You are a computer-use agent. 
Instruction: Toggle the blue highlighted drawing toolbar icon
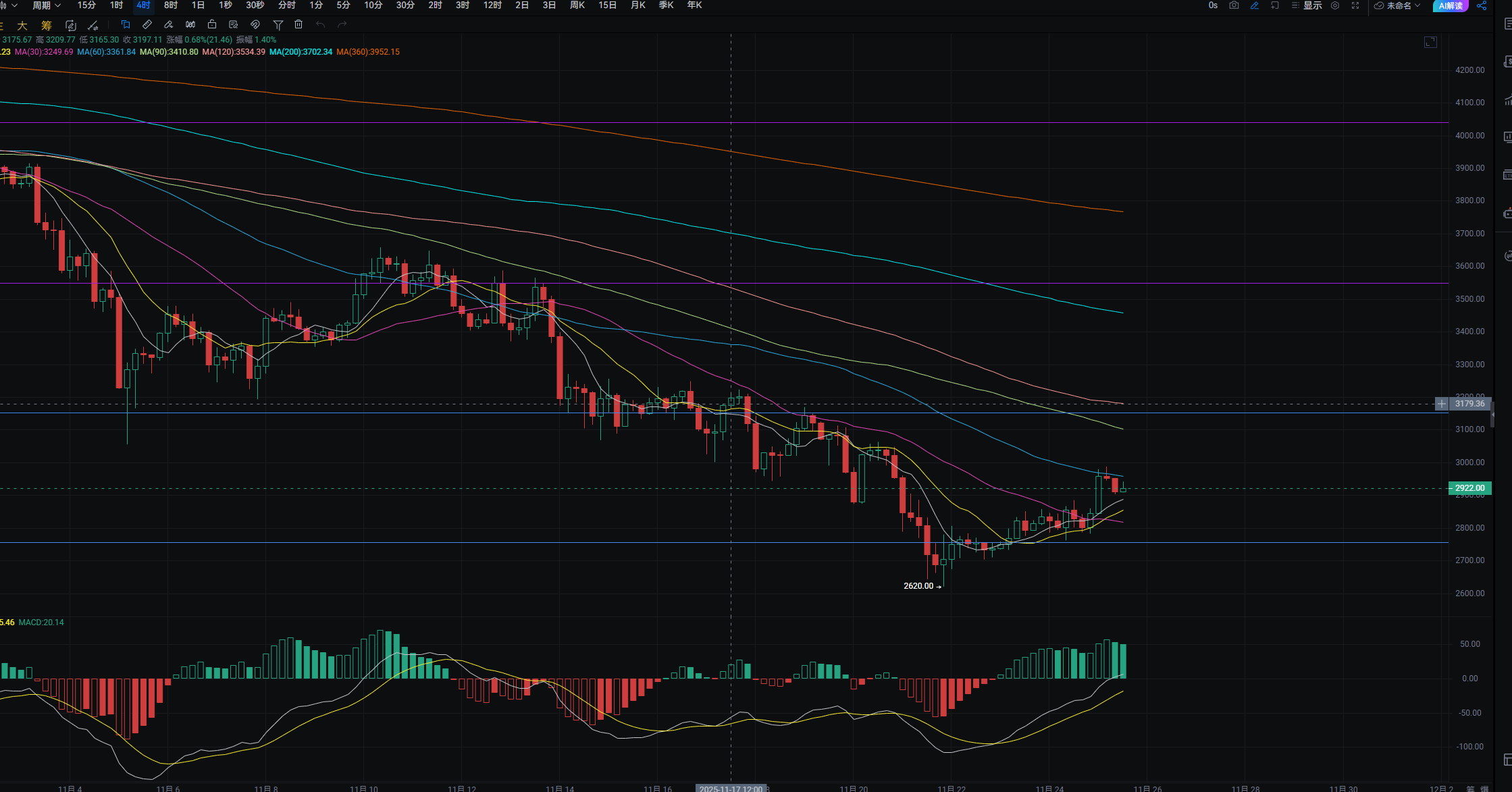pos(125,24)
